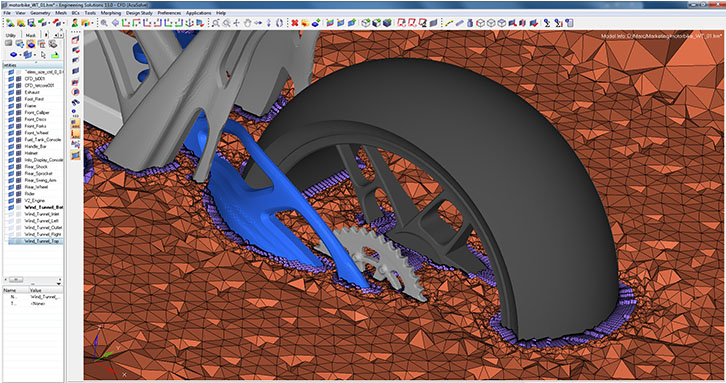Image resolution: width=726 pixels, height=383 pixels.
Task: Click the highlighted orange view icon in the browser icon row
Action: tap(31, 44)
